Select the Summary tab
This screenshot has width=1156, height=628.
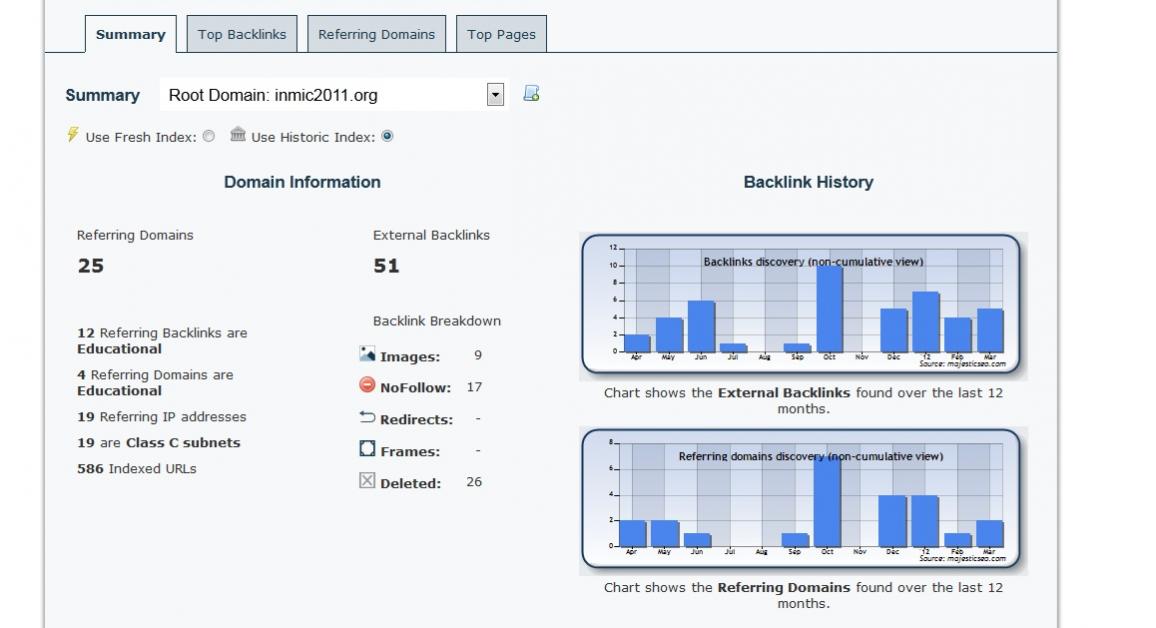tap(130, 34)
